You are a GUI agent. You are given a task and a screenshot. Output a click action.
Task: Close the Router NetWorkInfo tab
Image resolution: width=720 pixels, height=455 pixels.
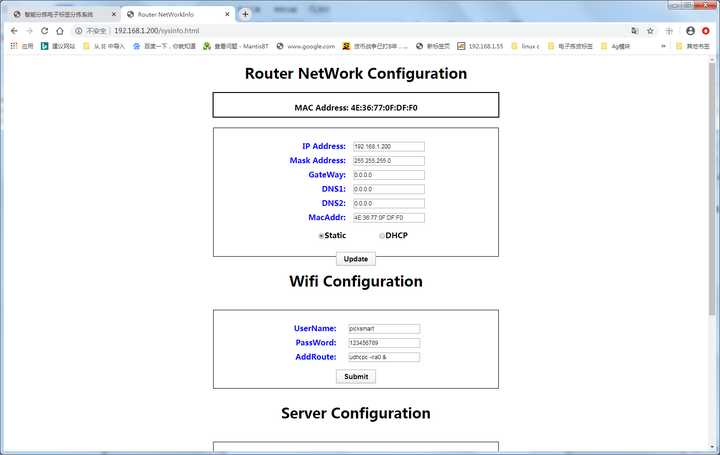227,14
